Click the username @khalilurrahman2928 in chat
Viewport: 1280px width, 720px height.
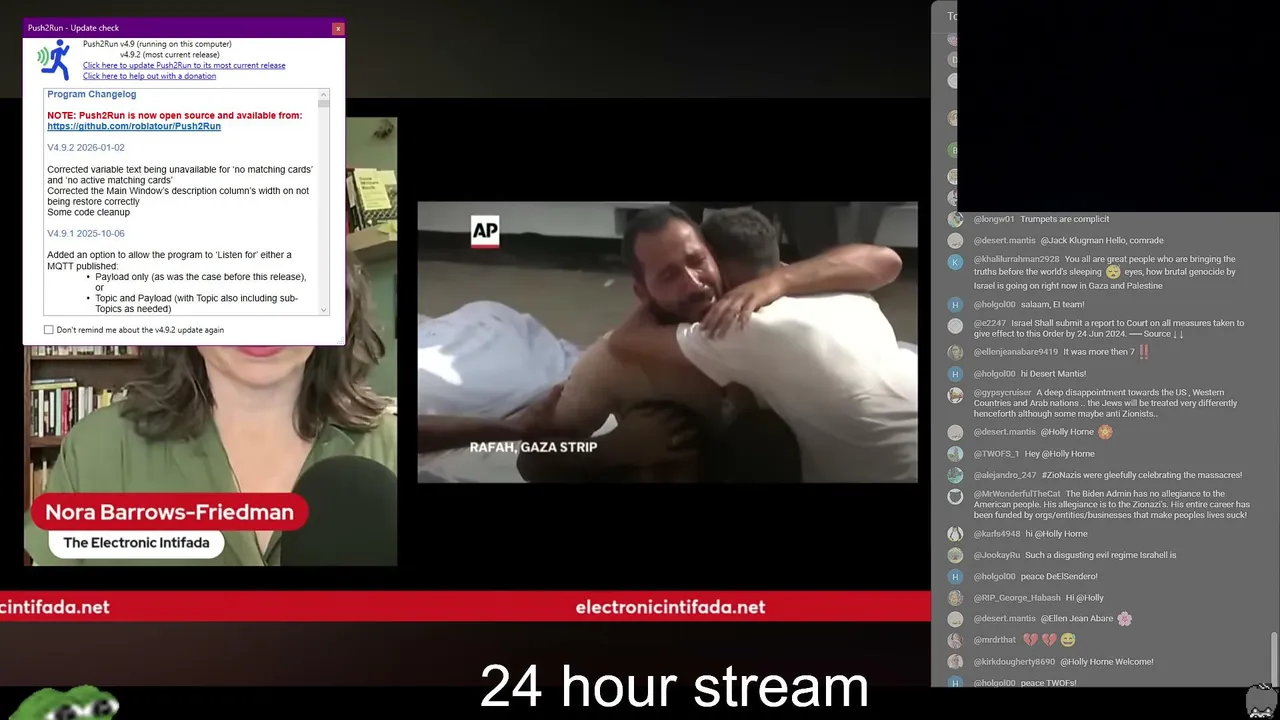[x=1016, y=259]
